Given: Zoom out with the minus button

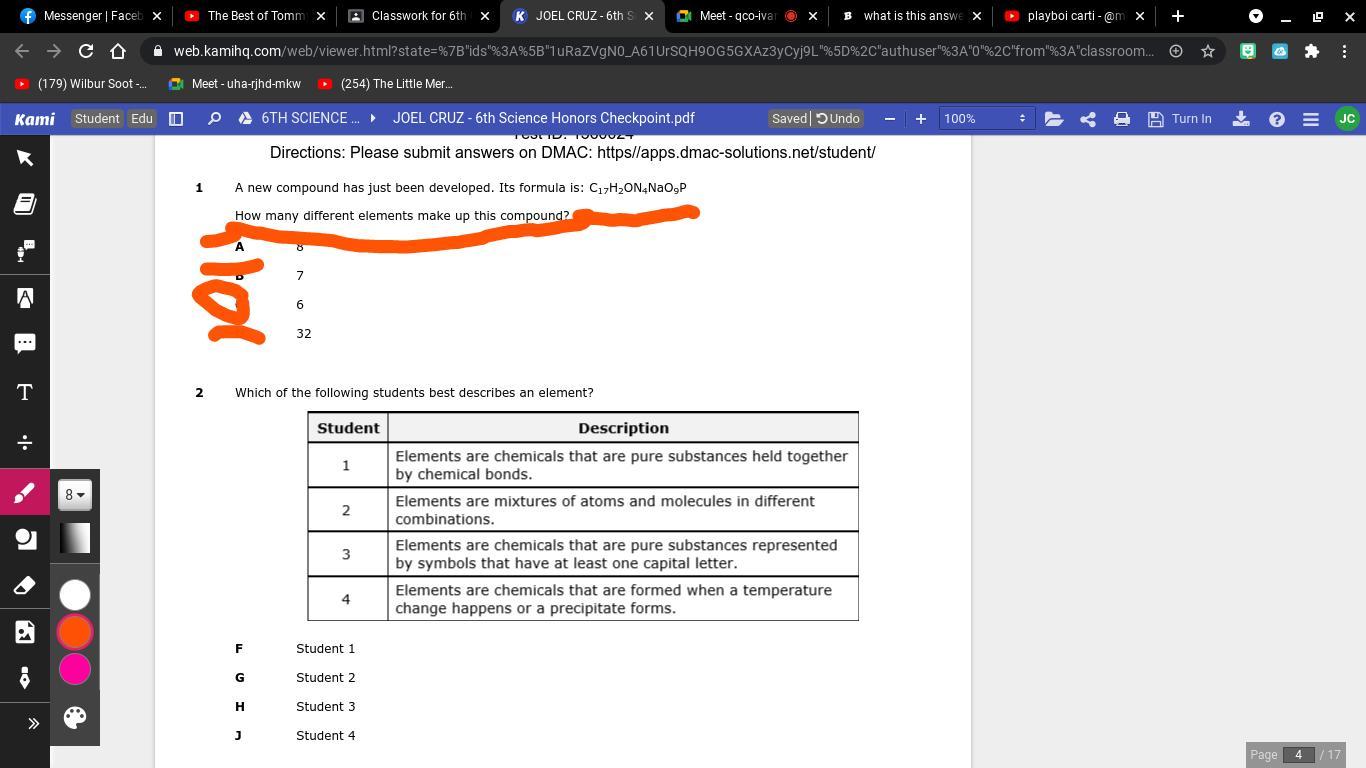Looking at the screenshot, I should pyautogui.click(x=889, y=118).
